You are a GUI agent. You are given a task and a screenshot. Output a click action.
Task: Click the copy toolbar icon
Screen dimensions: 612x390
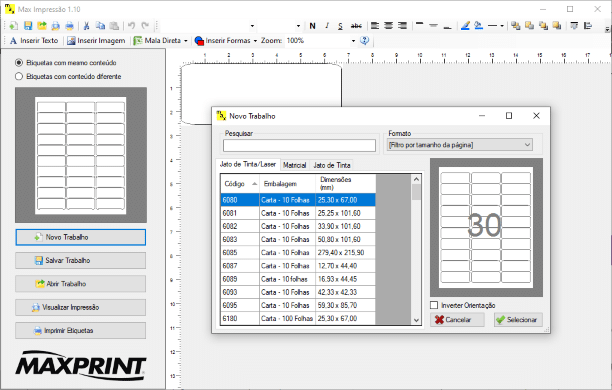[100, 26]
